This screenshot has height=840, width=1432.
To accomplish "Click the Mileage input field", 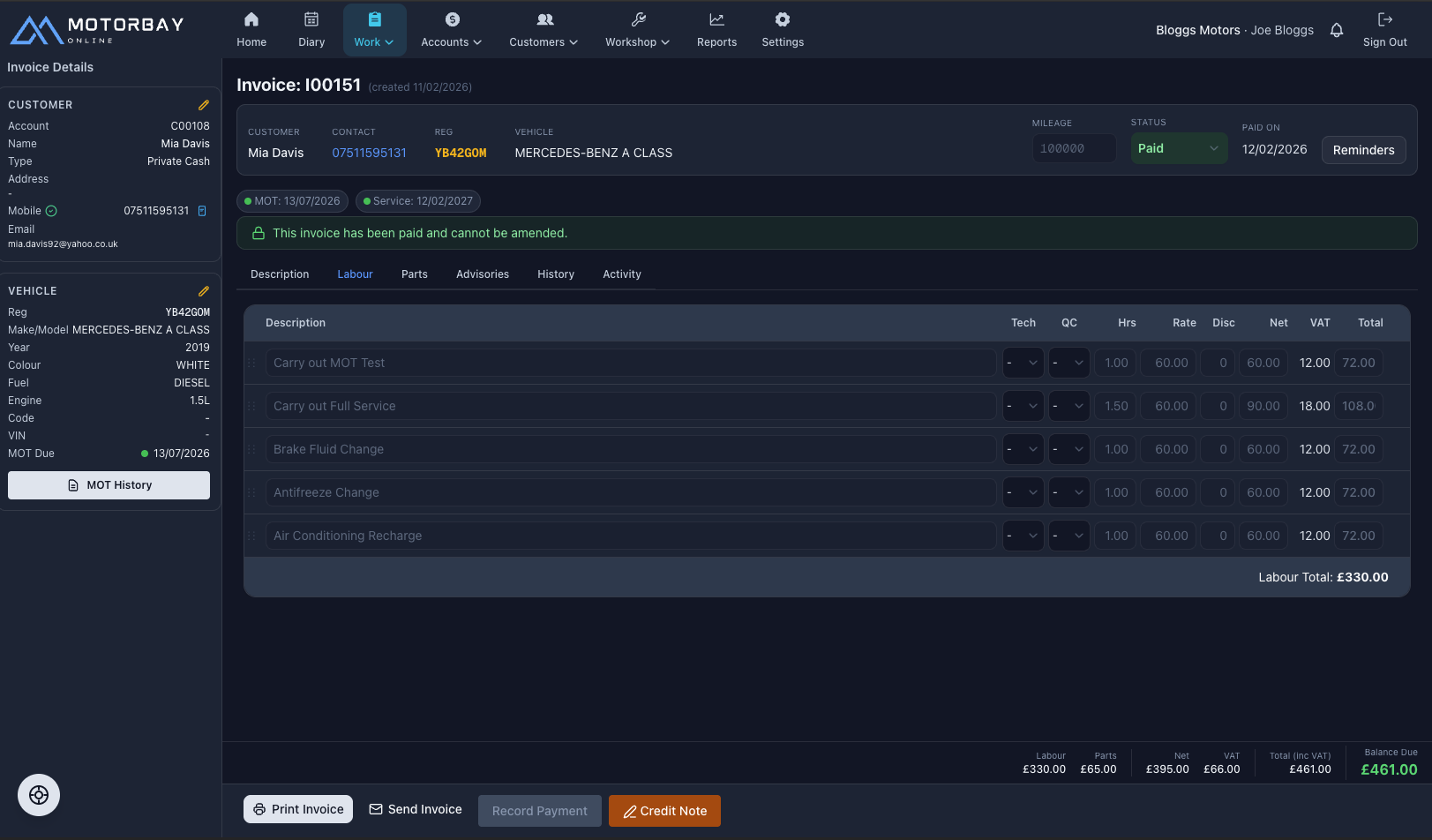I will tap(1073, 147).
